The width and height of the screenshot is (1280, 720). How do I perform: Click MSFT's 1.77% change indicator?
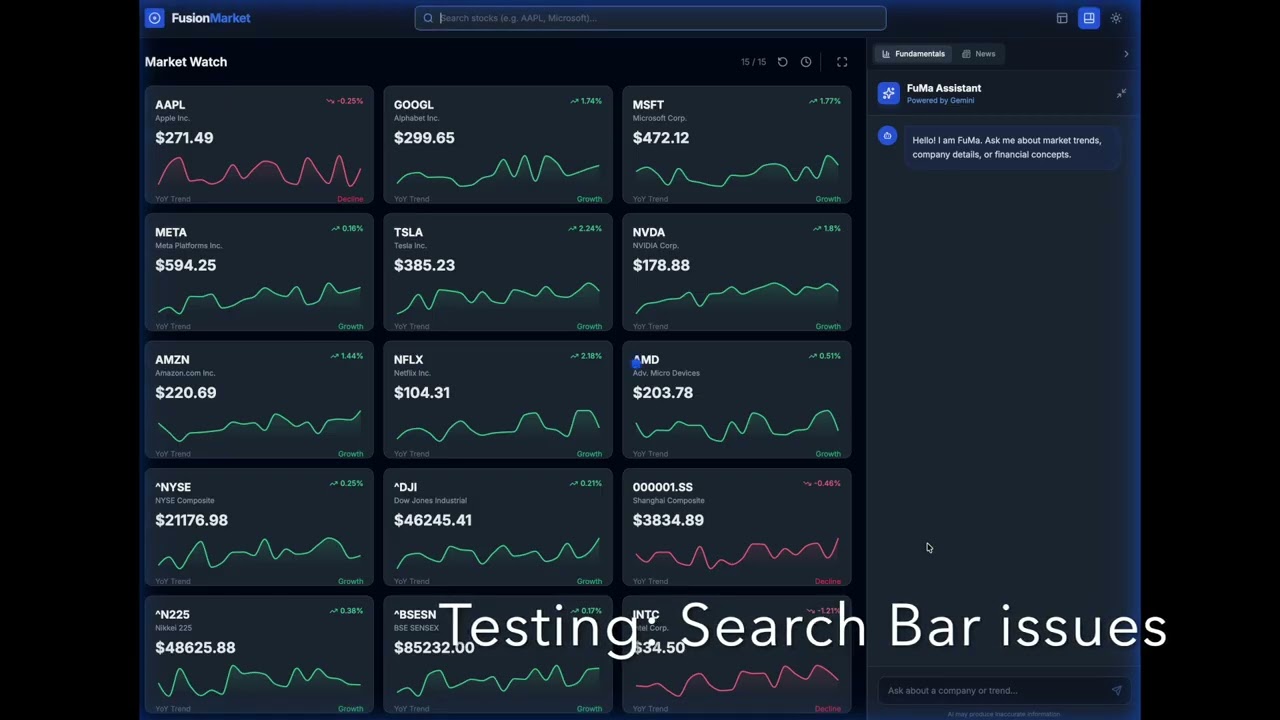(x=825, y=101)
